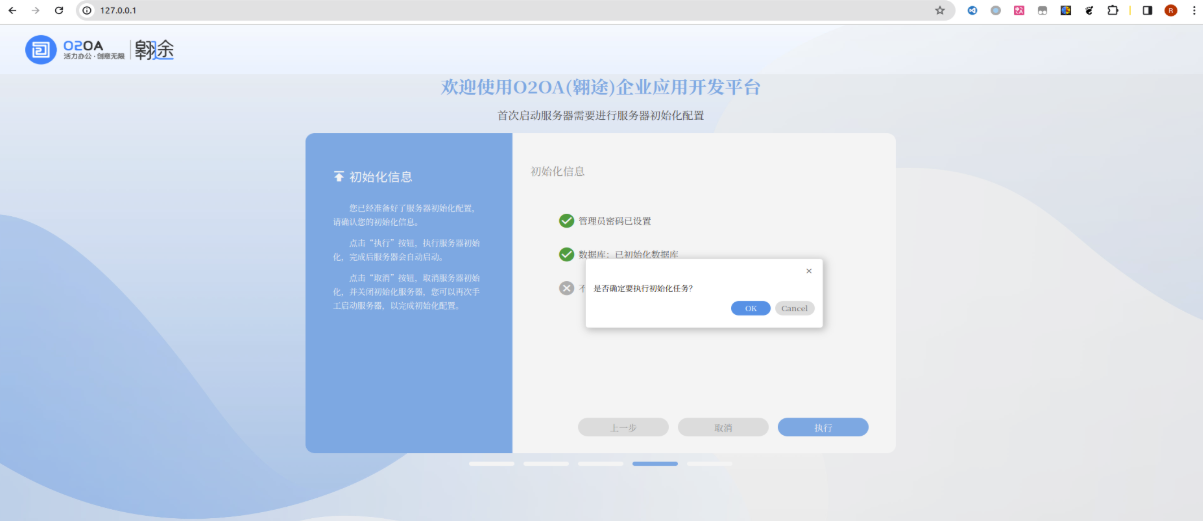Click the 上一步 (Previous step) button

[623, 427]
